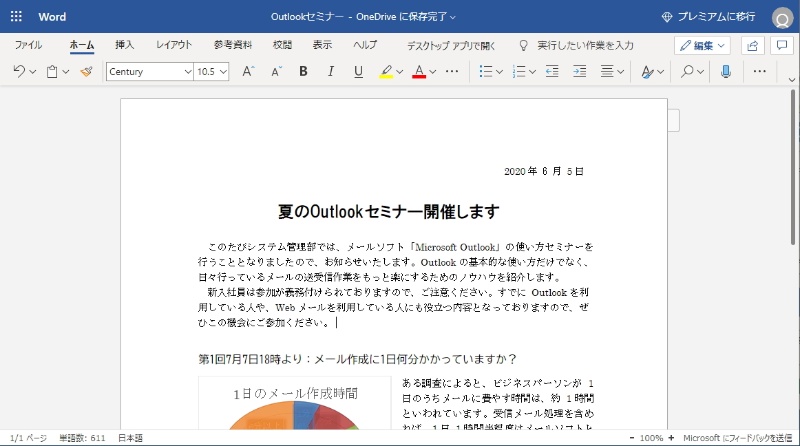Toggle bold formatting
The image size is (800, 446).
303,72
